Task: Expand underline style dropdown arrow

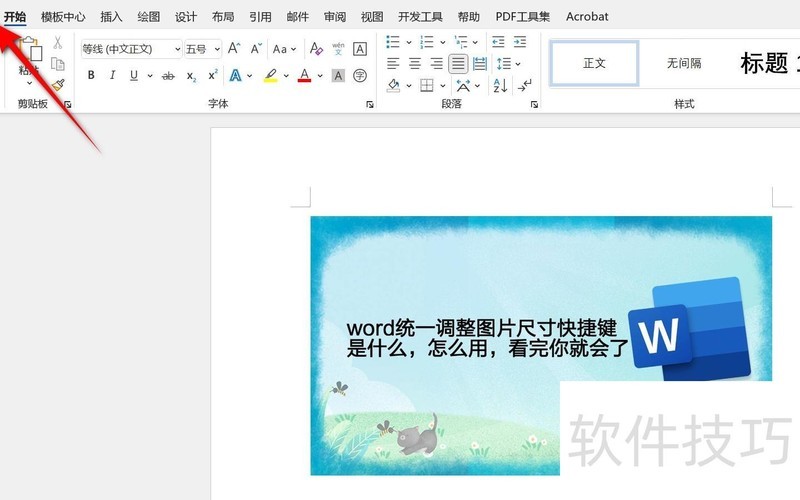Action: [x=150, y=76]
